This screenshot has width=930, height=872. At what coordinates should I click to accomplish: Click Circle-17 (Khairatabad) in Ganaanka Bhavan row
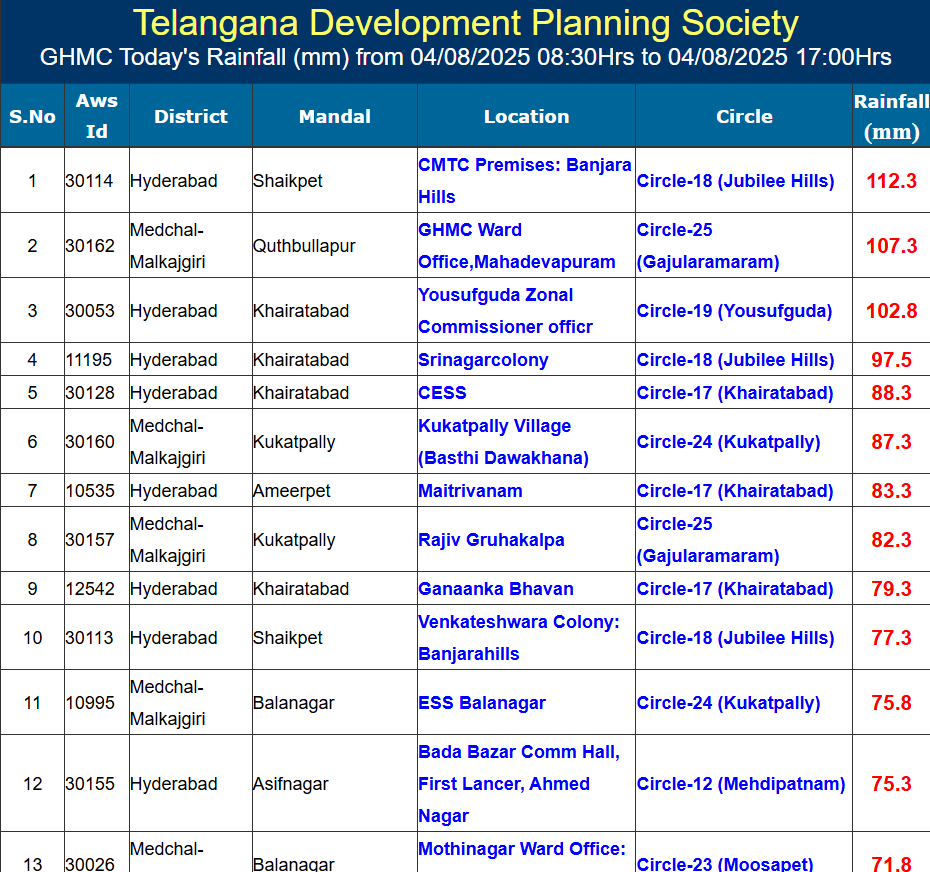click(735, 588)
